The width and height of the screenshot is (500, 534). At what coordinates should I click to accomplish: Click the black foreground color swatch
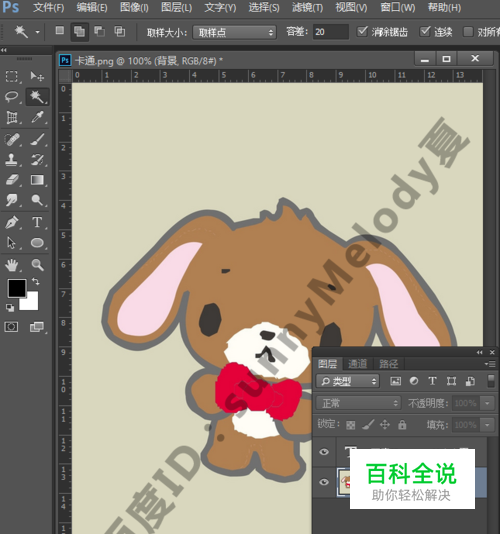pyautogui.click(x=17, y=288)
